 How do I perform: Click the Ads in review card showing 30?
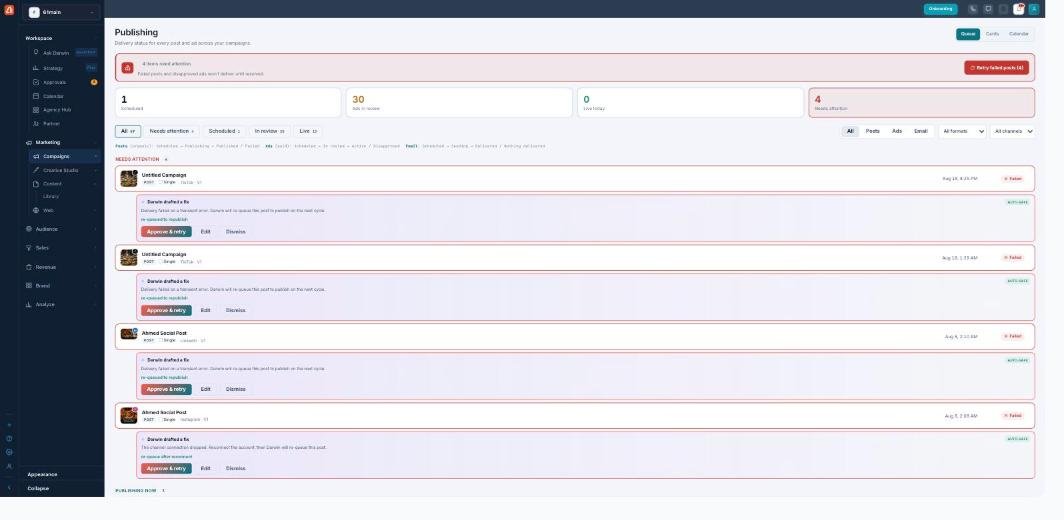[459, 103]
